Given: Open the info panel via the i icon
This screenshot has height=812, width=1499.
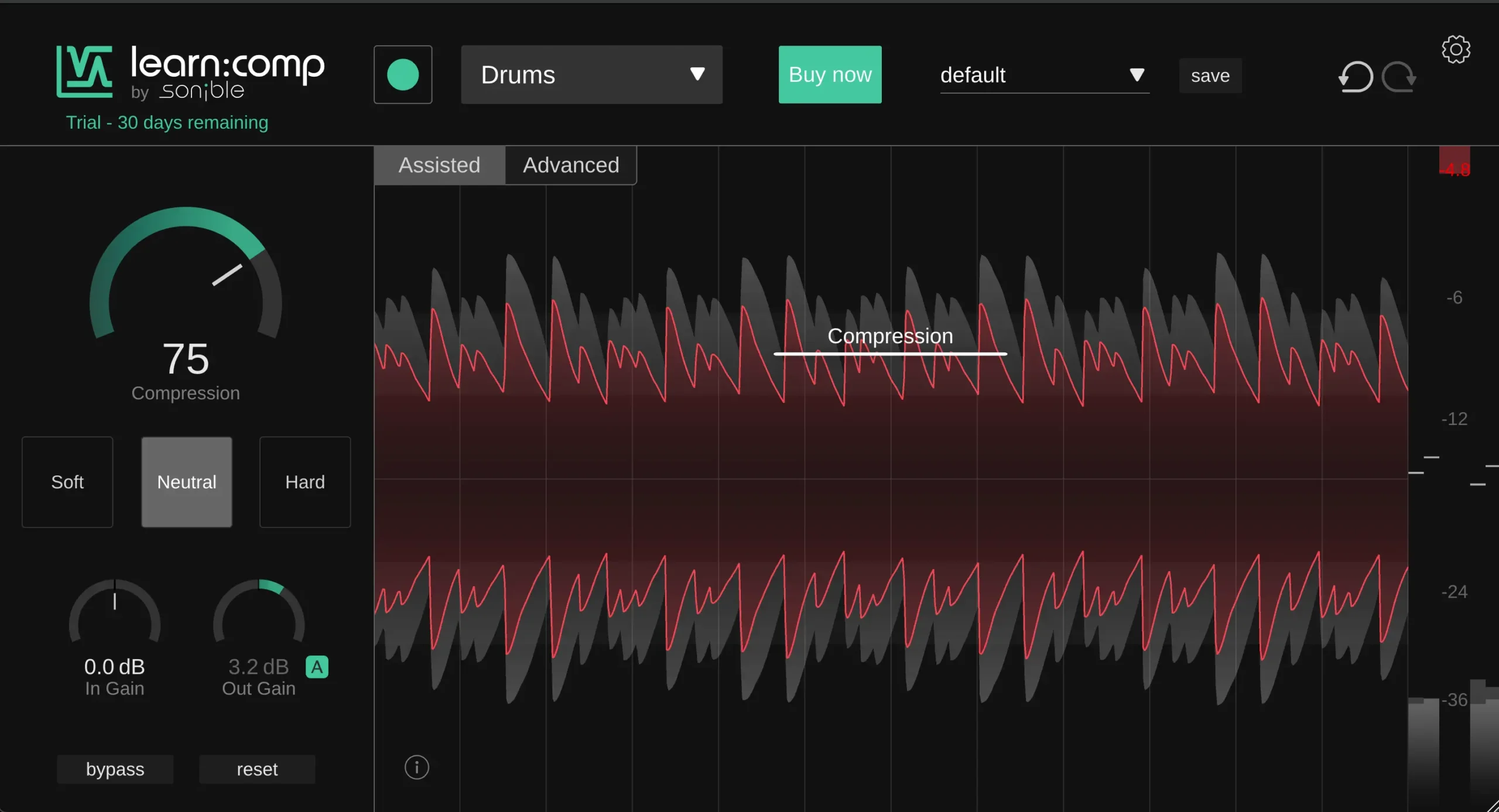Looking at the screenshot, I should (416, 767).
